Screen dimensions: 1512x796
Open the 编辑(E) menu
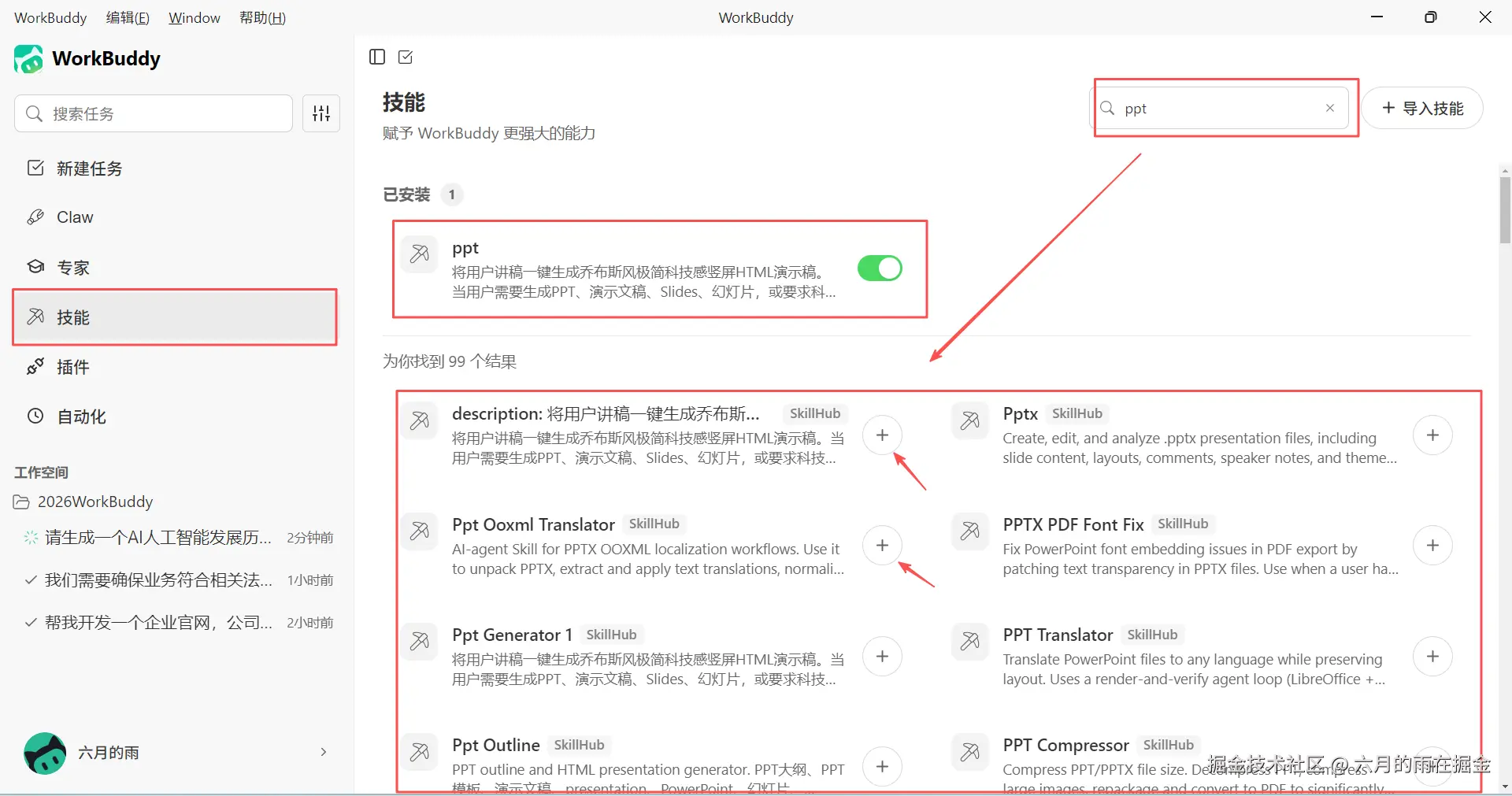128,17
